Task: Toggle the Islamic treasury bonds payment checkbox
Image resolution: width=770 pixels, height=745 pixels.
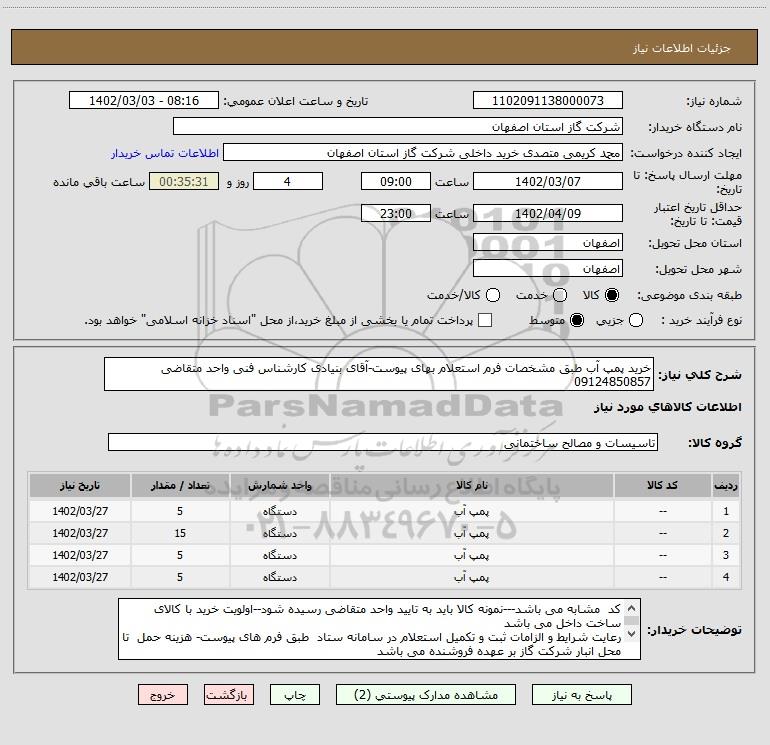Action: coord(485,320)
